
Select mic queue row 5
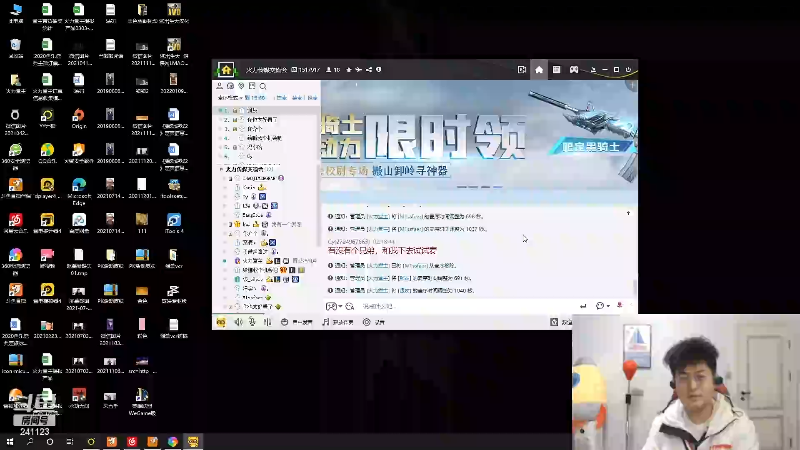(x=267, y=147)
